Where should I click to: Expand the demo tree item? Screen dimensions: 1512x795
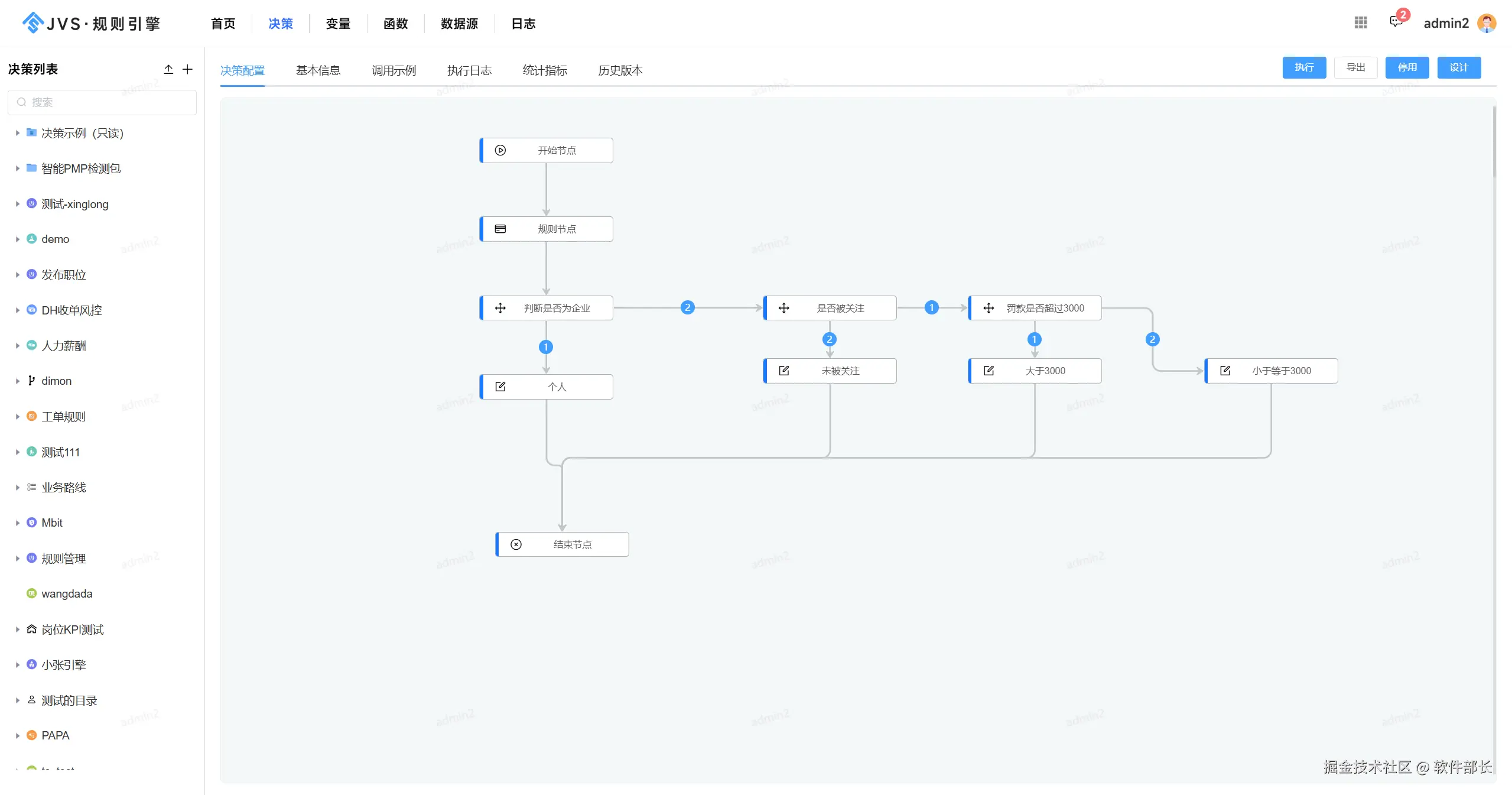click(17, 239)
